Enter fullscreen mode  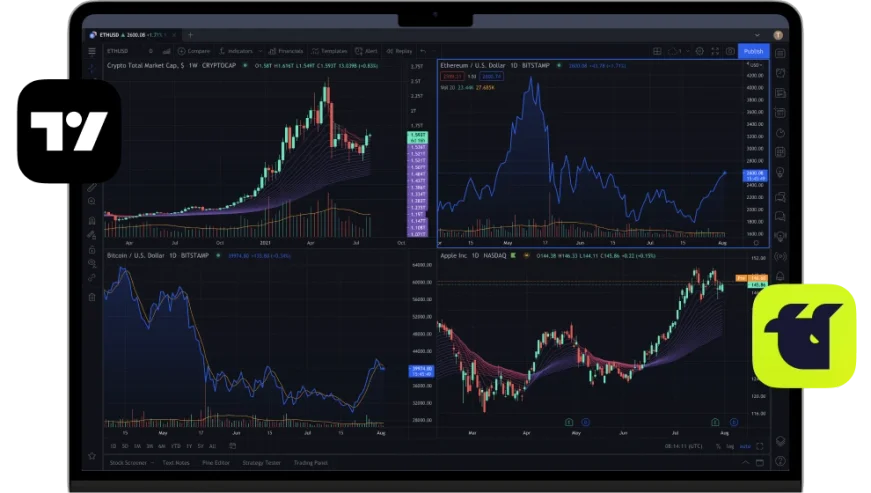(x=715, y=51)
